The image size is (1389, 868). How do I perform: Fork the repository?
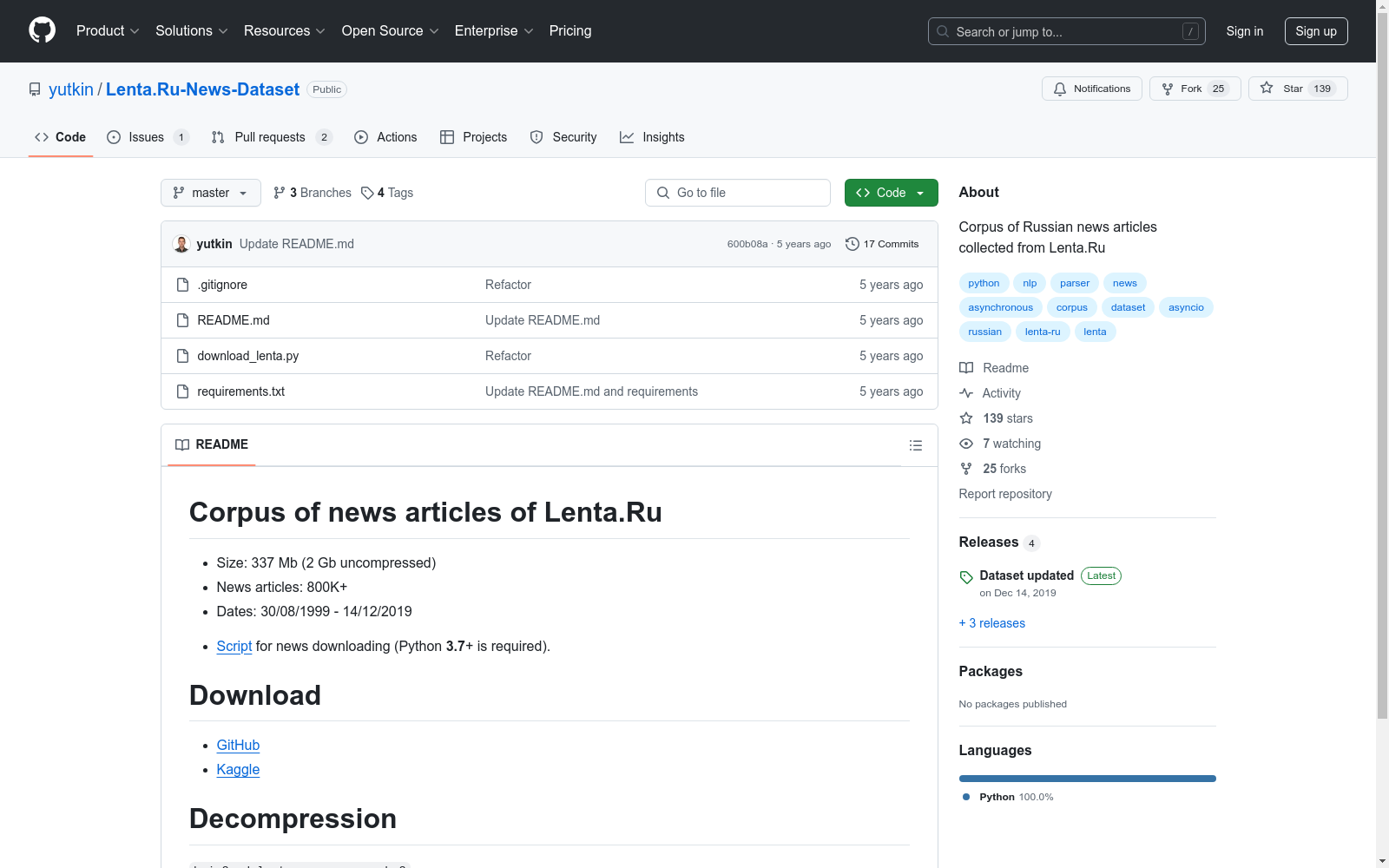1195,89
